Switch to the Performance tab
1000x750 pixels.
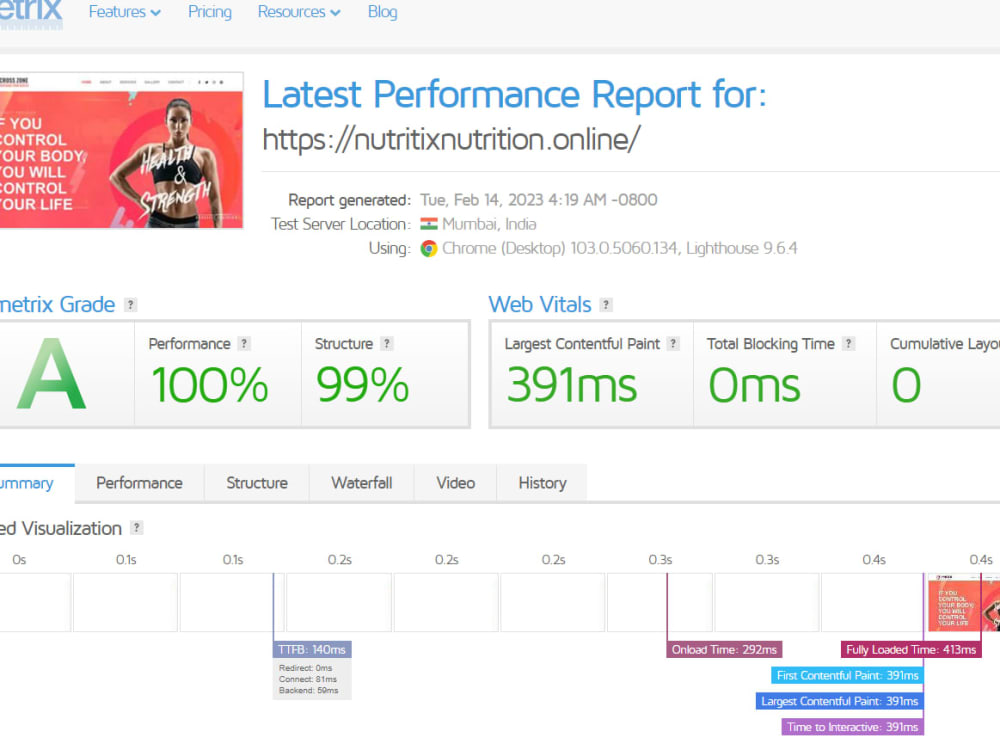(140, 483)
